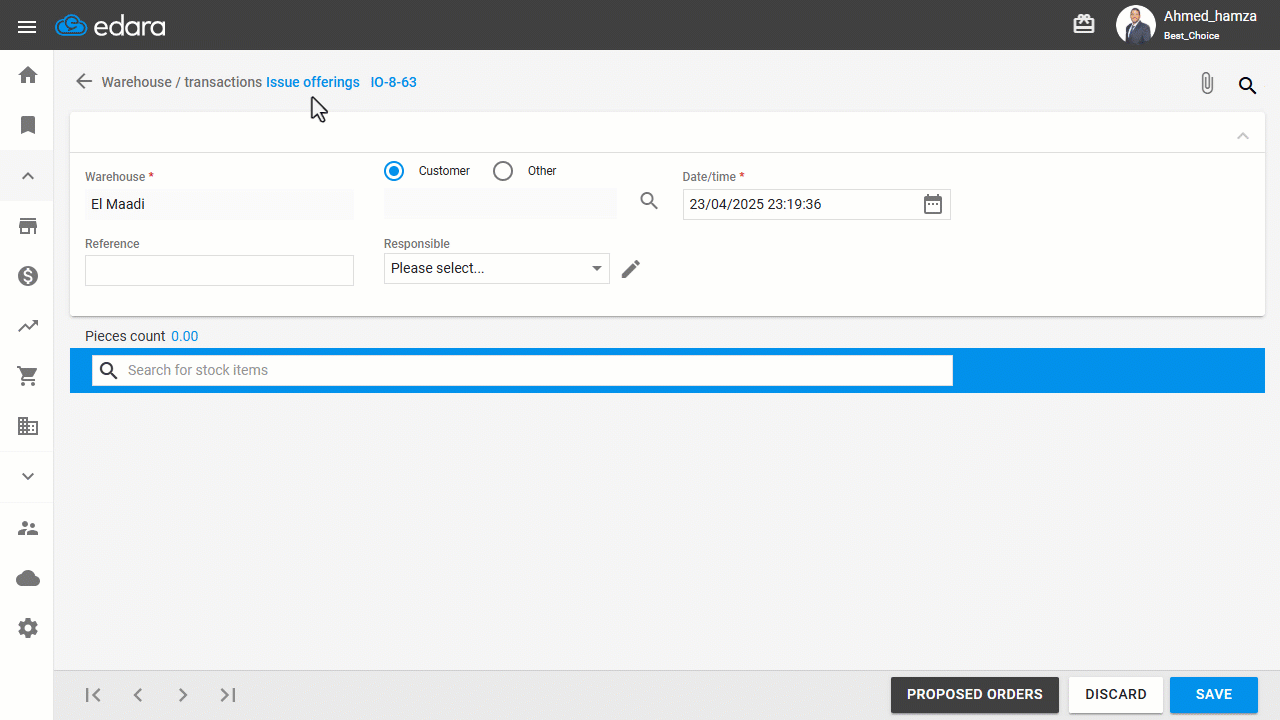Click the Date/time input field
1280x720 pixels.
[817, 204]
